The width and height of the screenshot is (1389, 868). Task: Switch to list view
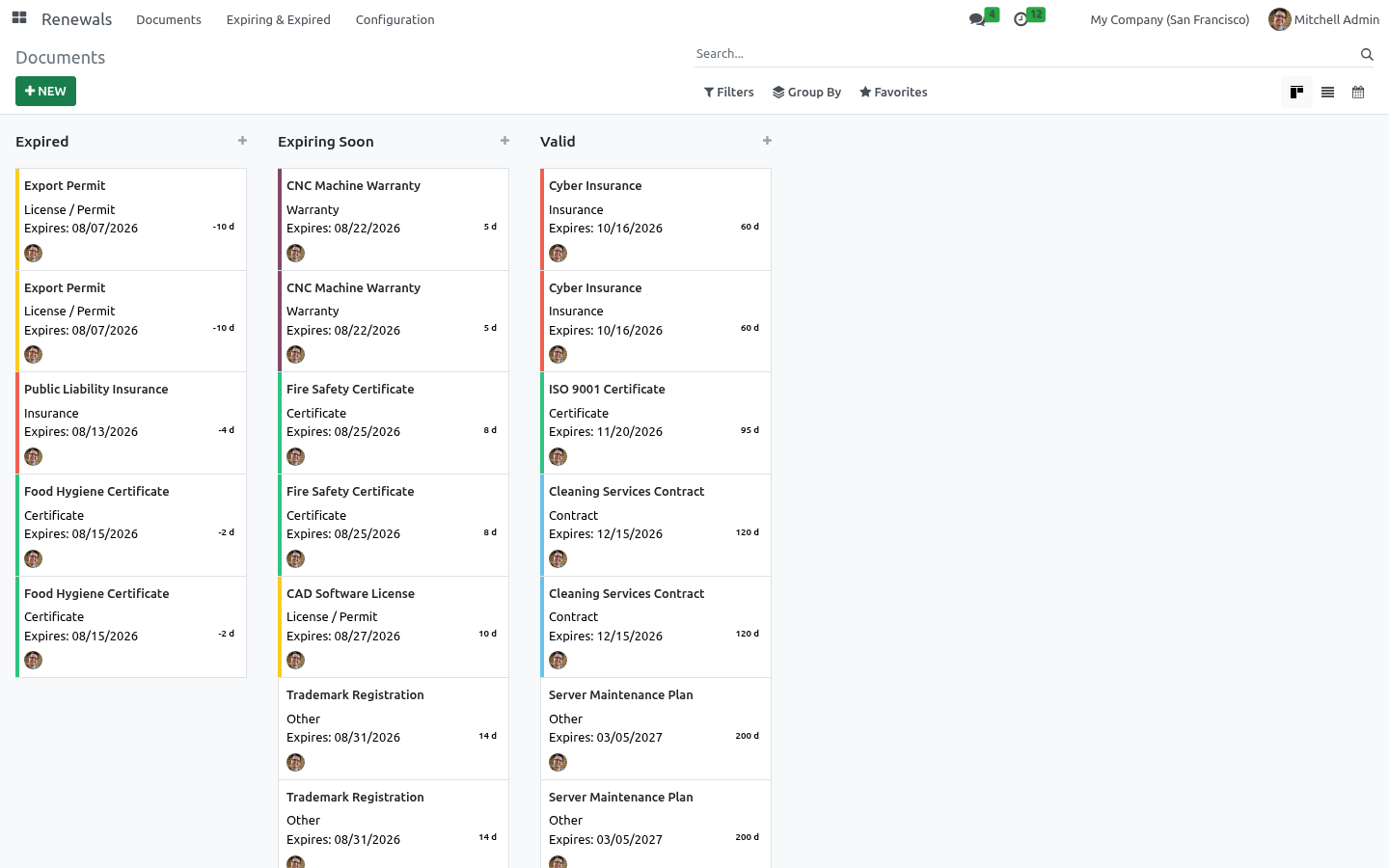[1327, 93]
